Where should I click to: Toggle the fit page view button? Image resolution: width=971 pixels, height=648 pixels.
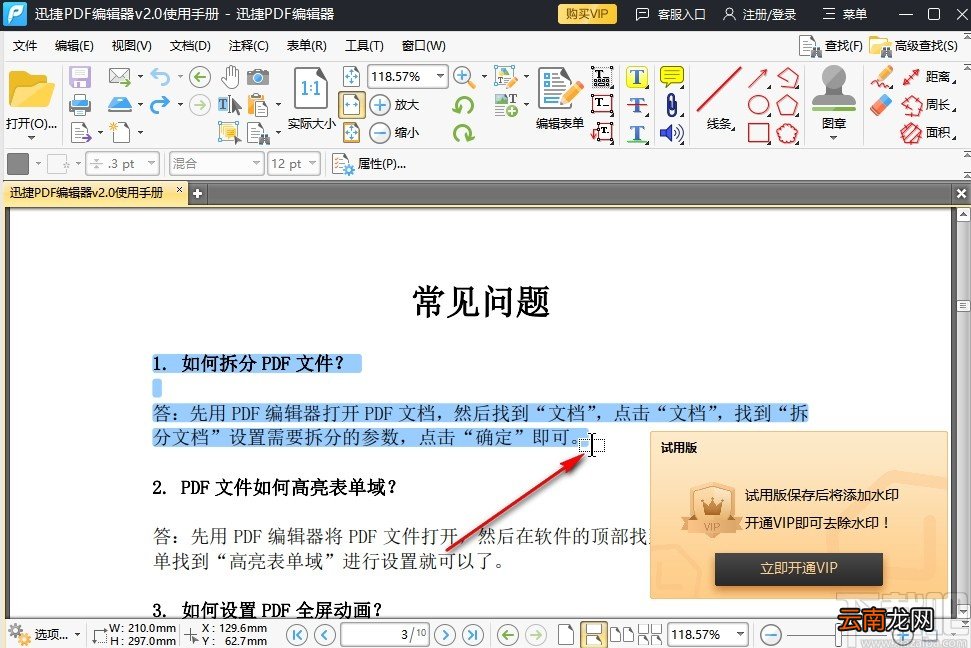pyautogui.click(x=351, y=77)
